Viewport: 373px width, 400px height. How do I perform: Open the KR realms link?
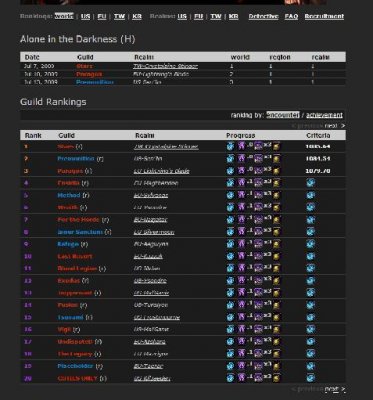point(233,16)
